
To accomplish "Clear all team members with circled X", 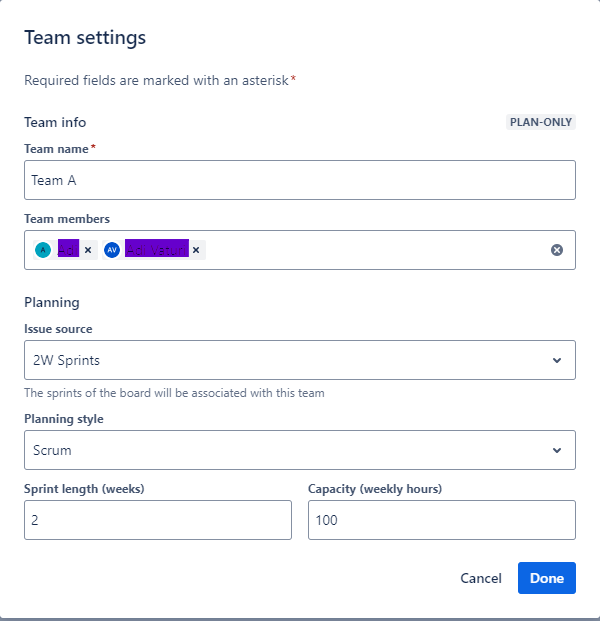I will [x=557, y=250].
